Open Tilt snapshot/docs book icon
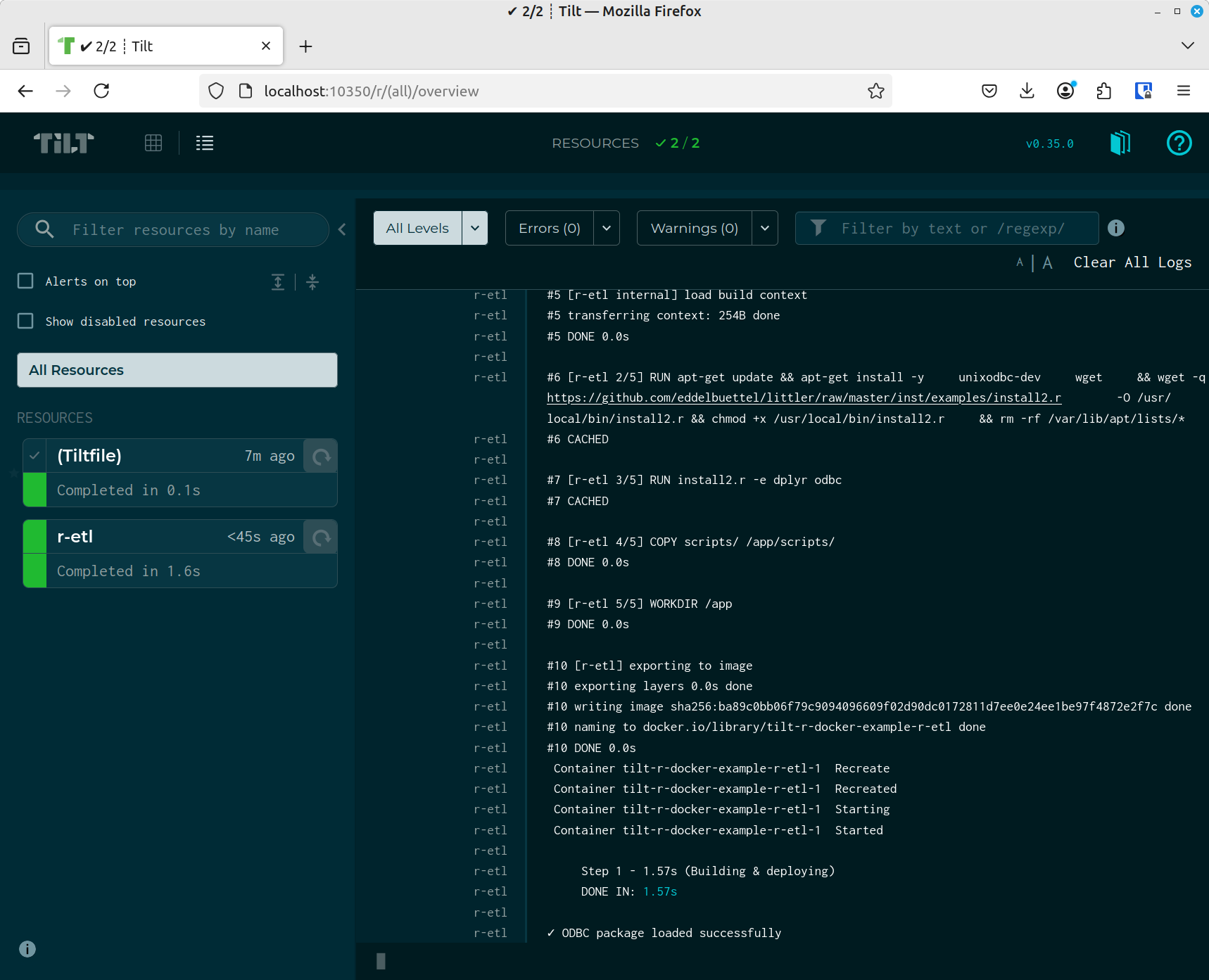 pyautogui.click(x=1120, y=143)
